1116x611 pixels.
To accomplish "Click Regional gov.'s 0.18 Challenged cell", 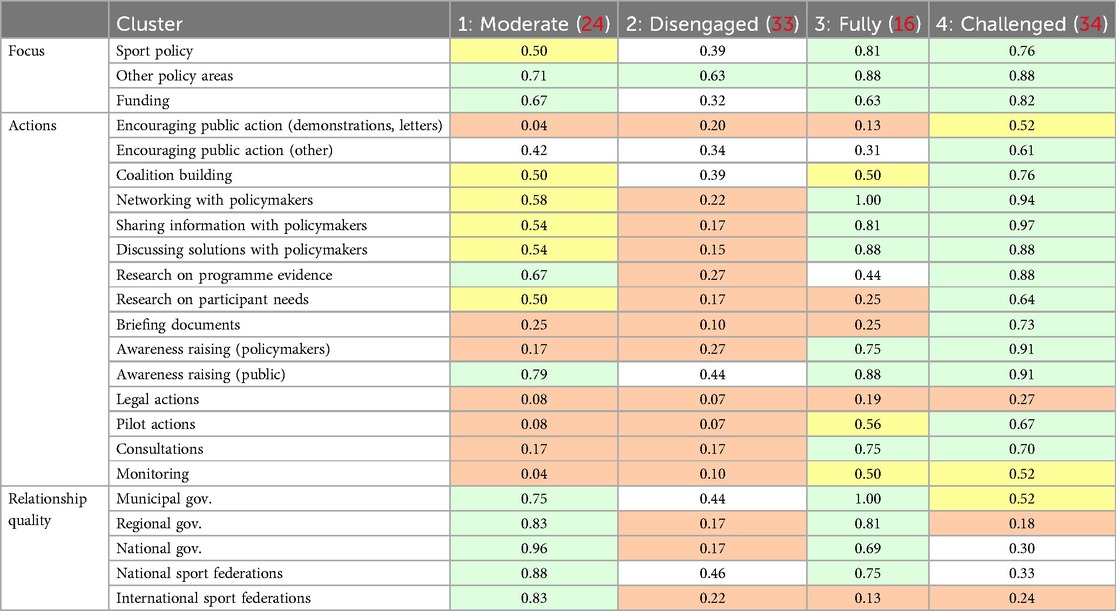I will 1022,524.
